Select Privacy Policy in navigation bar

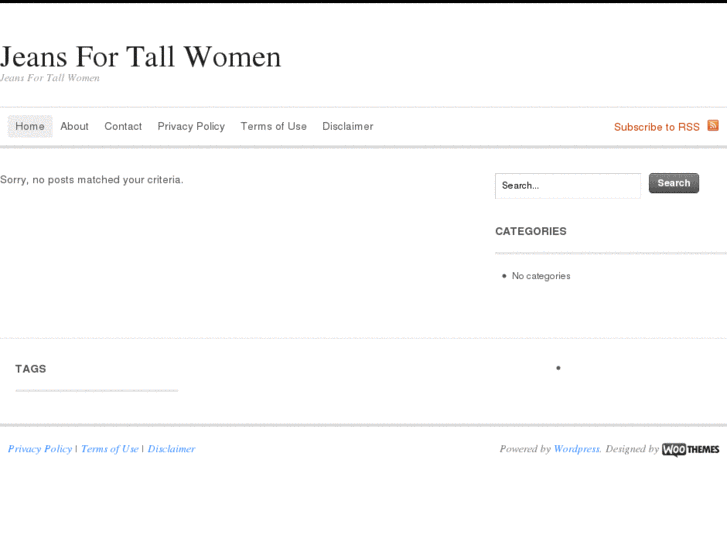pyautogui.click(x=191, y=126)
